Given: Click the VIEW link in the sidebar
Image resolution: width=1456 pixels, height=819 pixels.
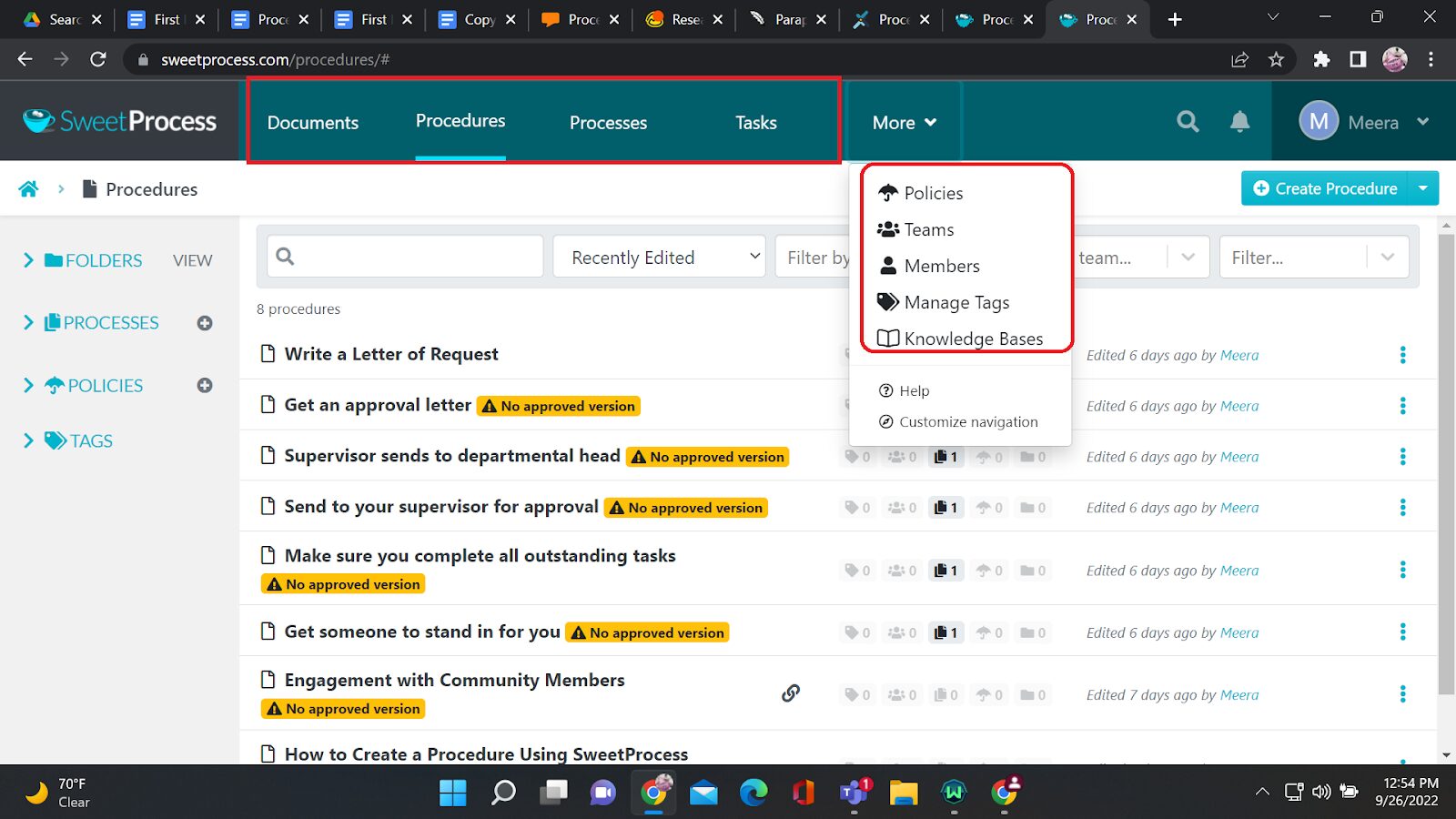Looking at the screenshot, I should (x=193, y=260).
